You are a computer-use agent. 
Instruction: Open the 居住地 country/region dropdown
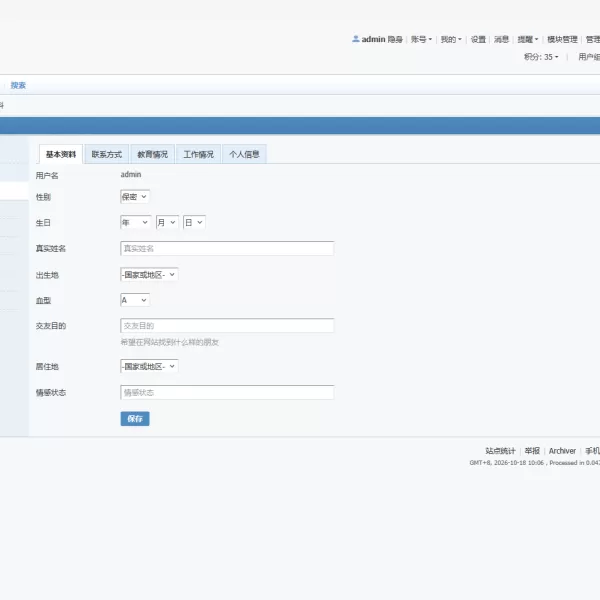(149, 366)
